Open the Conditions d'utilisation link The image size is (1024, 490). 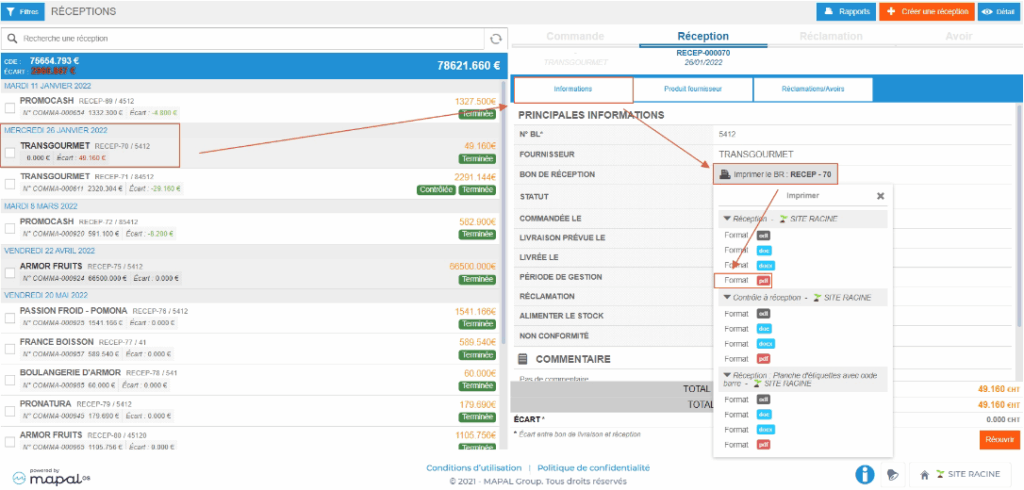(476, 467)
